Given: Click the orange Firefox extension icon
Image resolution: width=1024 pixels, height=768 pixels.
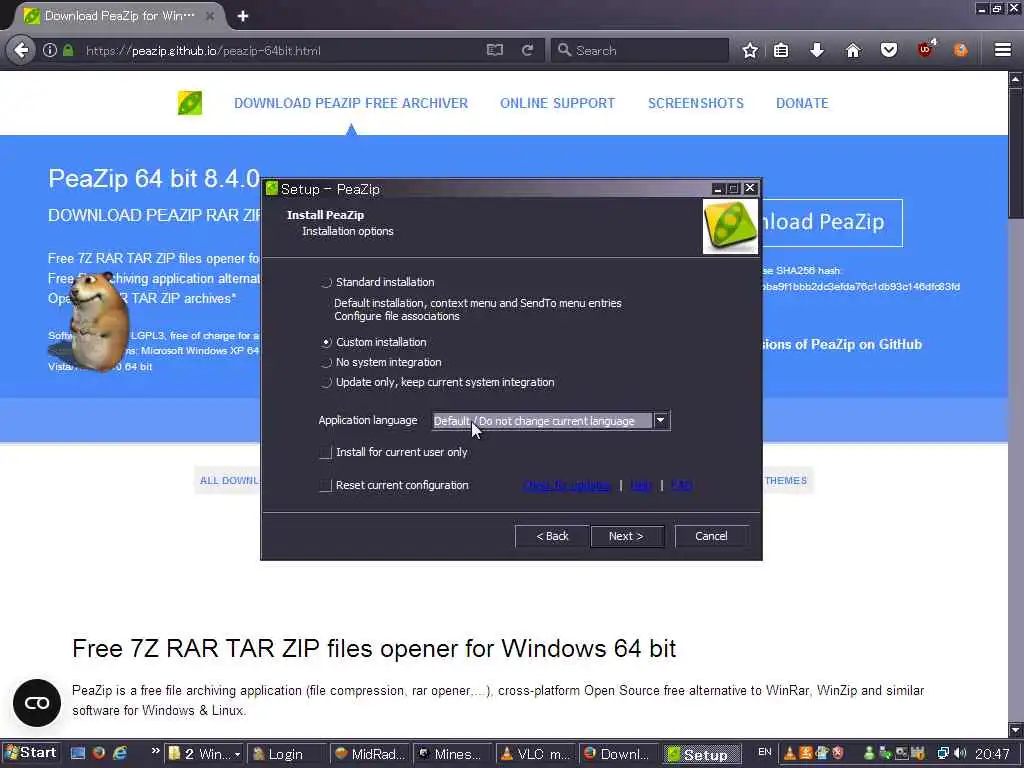Looking at the screenshot, I should [961, 50].
